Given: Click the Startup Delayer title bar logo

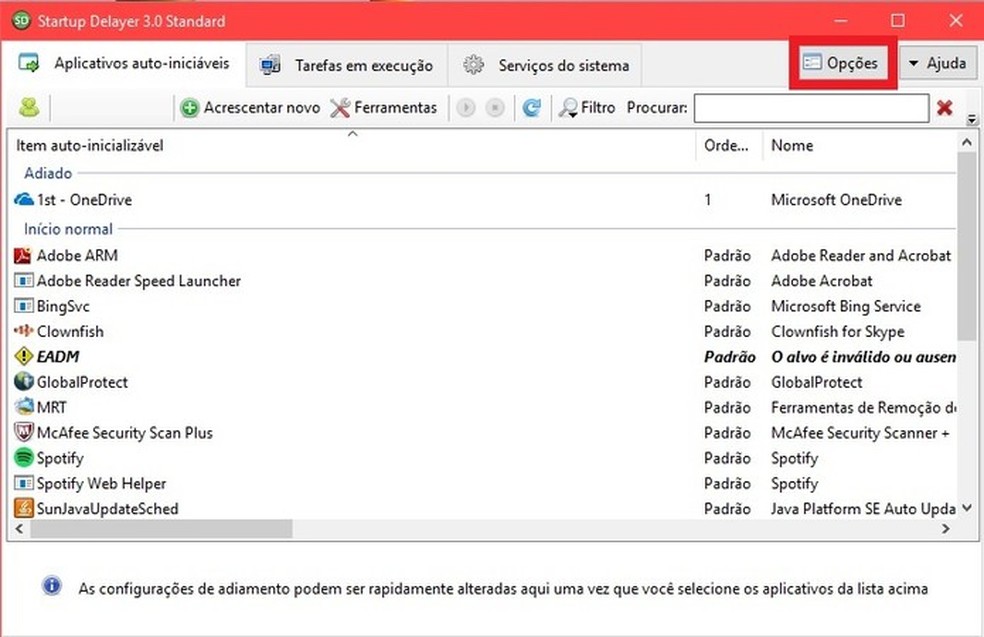Looking at the screenshot, I should click(x=21, y=20).
